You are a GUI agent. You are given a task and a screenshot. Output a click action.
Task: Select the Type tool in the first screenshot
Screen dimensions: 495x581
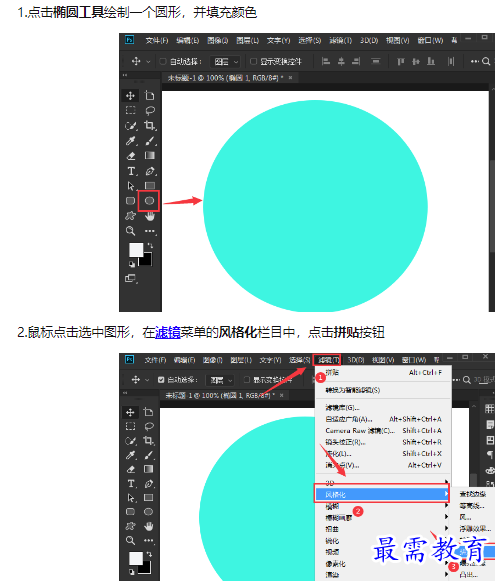[131, 171]
